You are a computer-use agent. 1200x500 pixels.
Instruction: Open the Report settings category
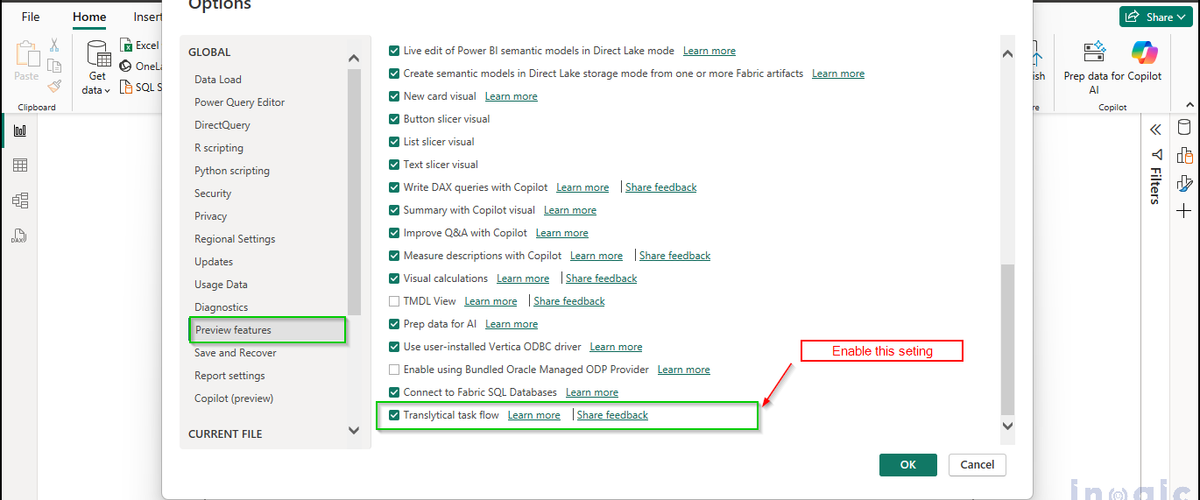pos(230,376)
